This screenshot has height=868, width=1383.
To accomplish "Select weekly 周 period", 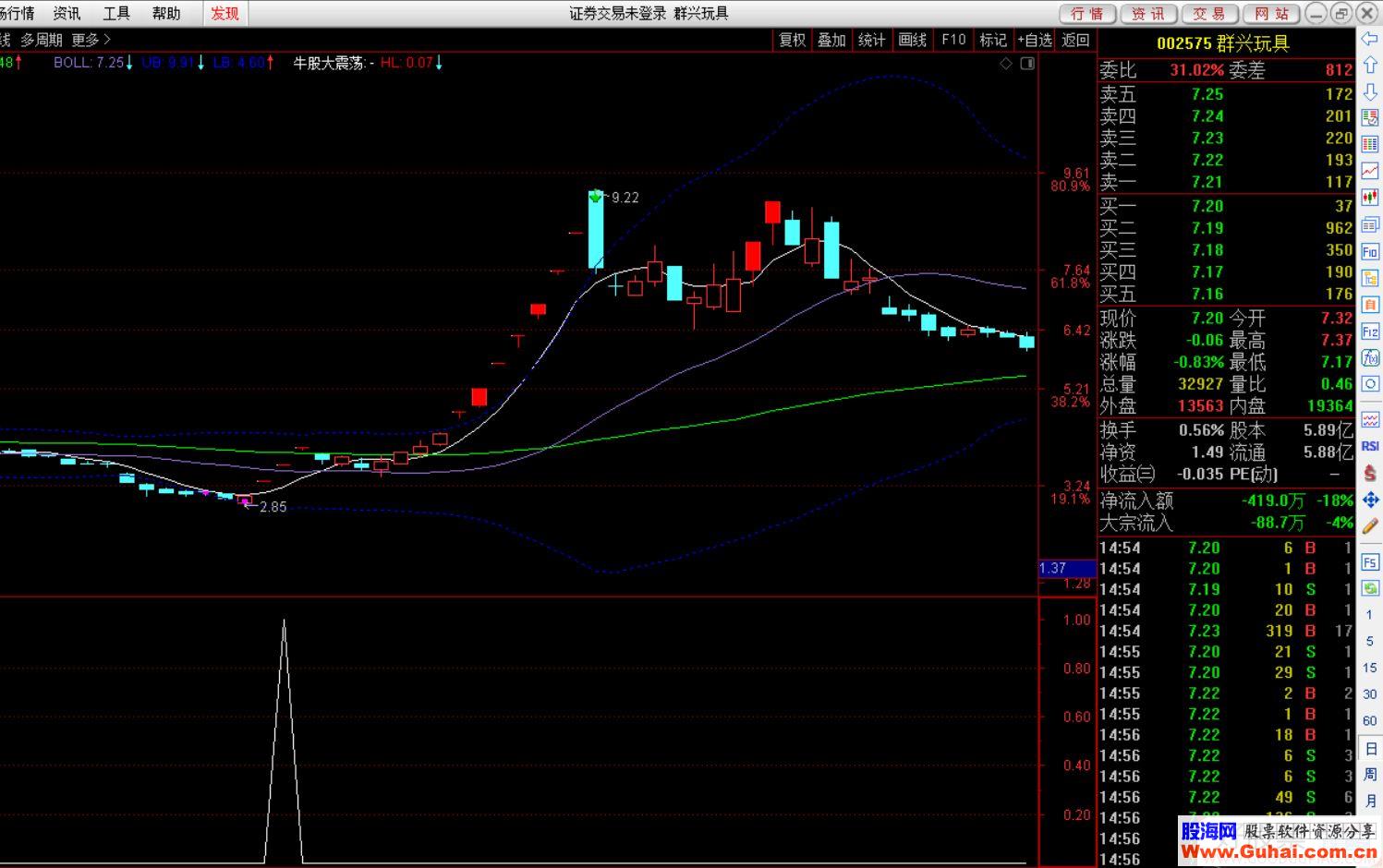I will (x=1370, y=775).
